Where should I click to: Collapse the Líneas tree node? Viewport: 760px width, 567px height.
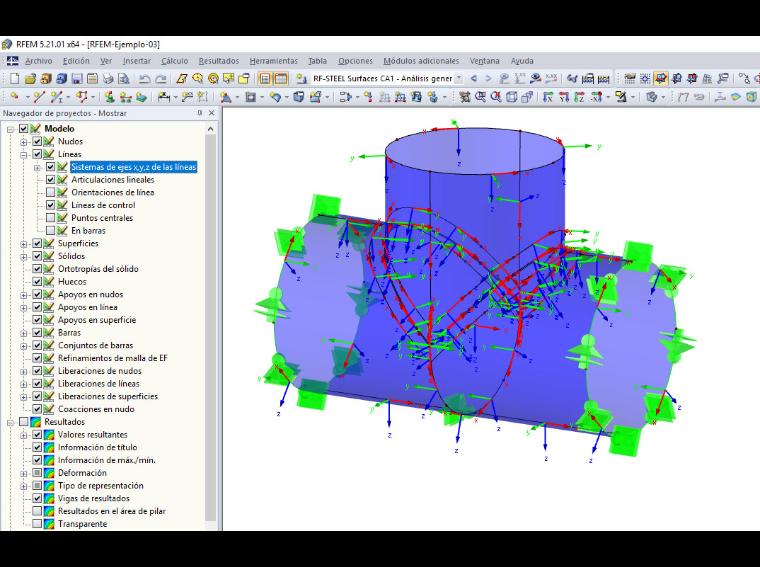24,155
